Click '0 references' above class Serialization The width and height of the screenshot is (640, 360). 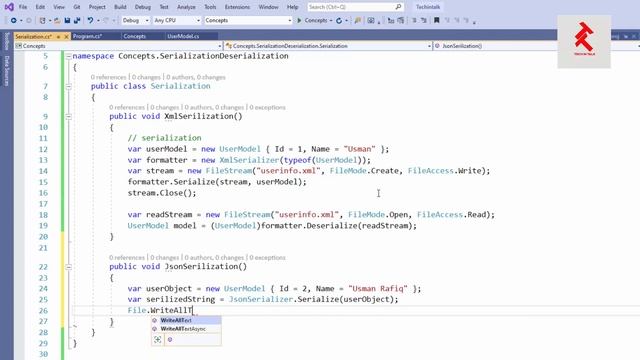coord(109,77)
